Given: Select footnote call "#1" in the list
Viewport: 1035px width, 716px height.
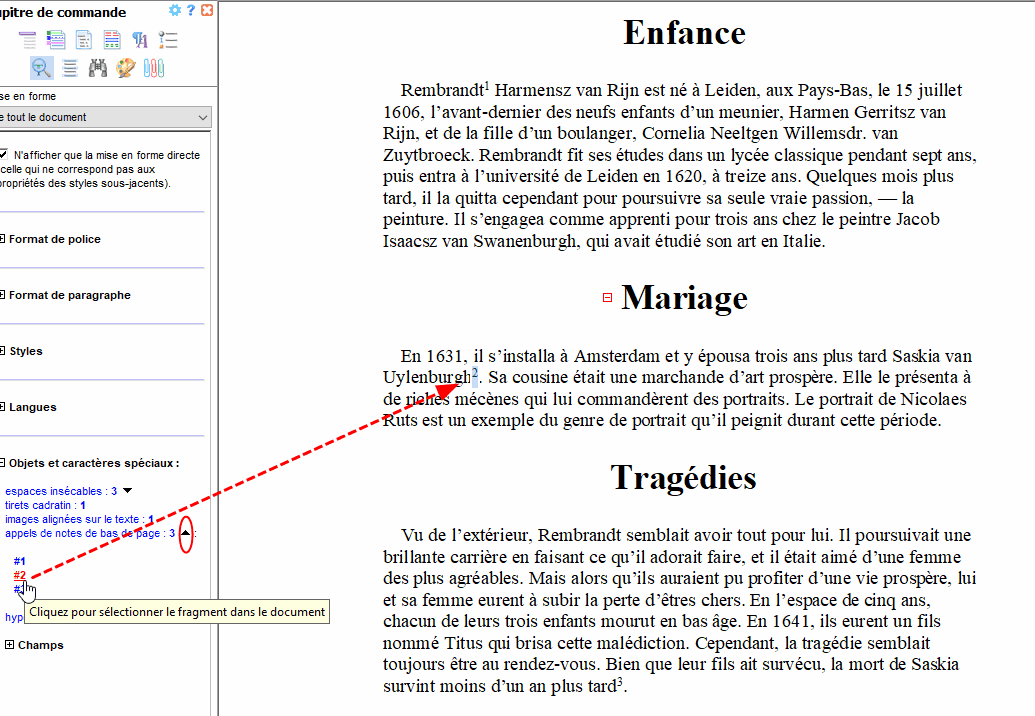Looking at the screenshot, I should [19, 562].
